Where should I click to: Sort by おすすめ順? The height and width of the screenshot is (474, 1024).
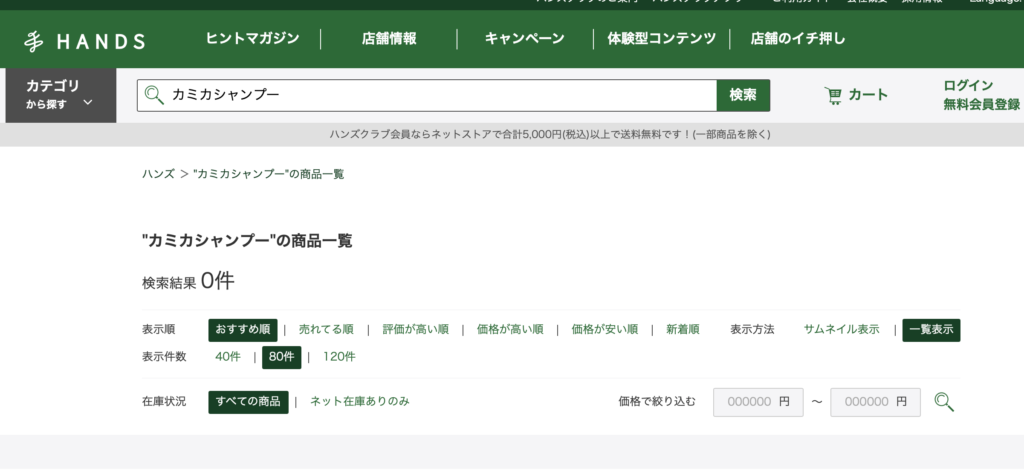(243, 330)
